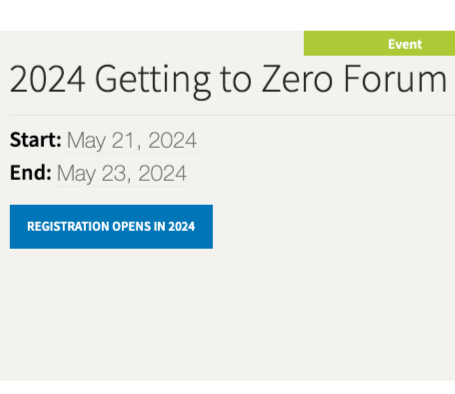Click the green banner left of the Event text

click(345, 43)
